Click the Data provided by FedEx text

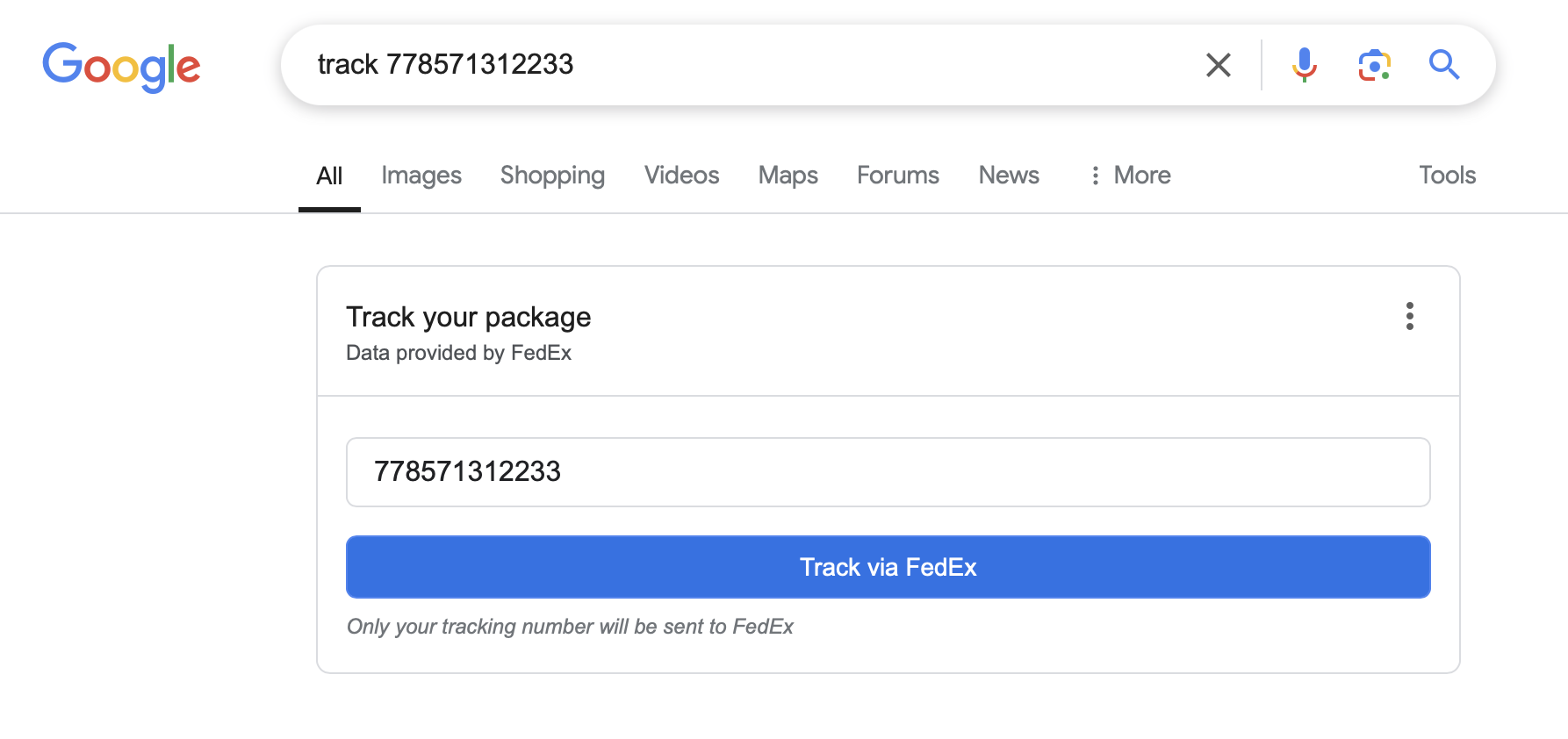(458, 353)
